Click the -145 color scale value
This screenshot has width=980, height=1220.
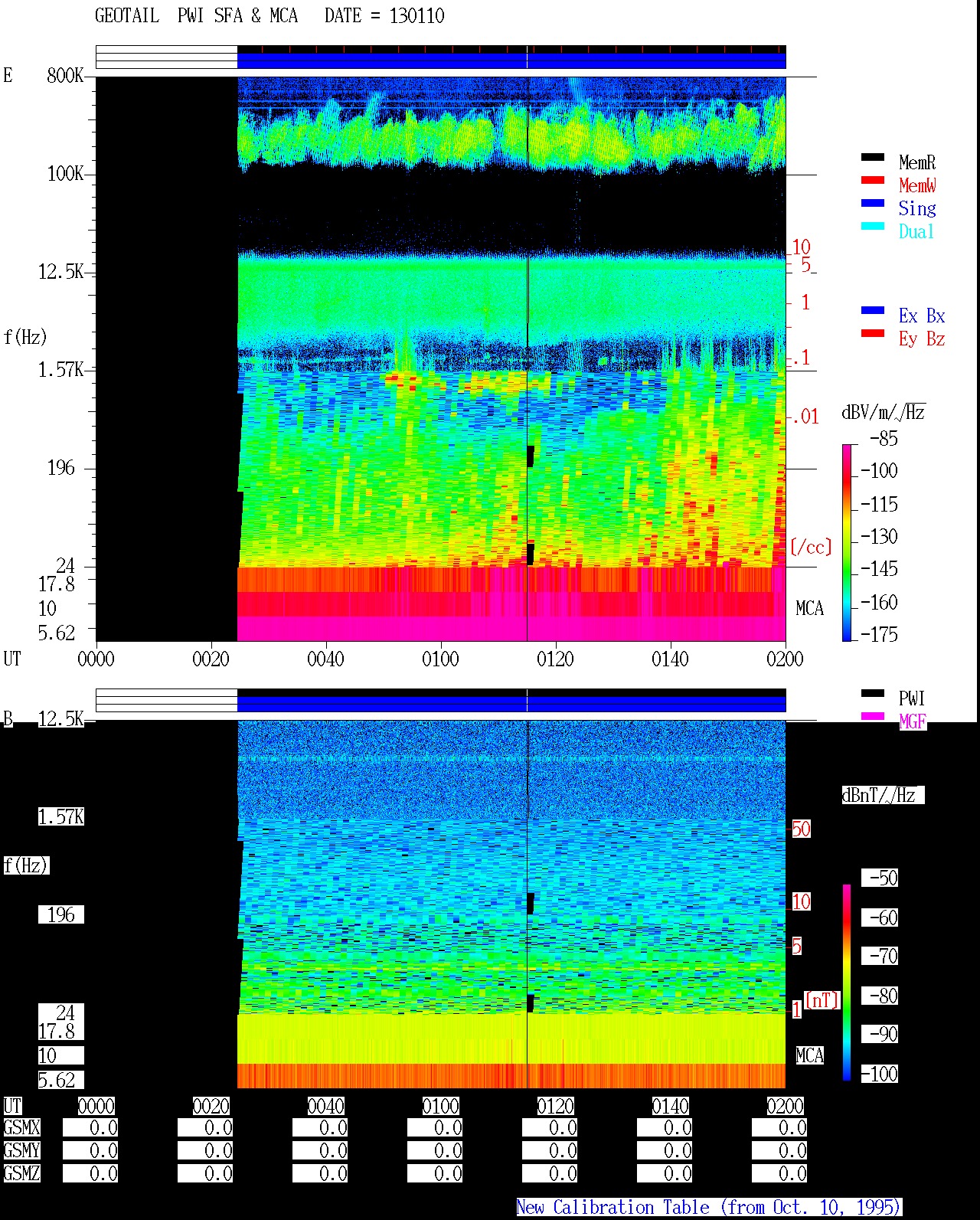click(x=879, y=568)
